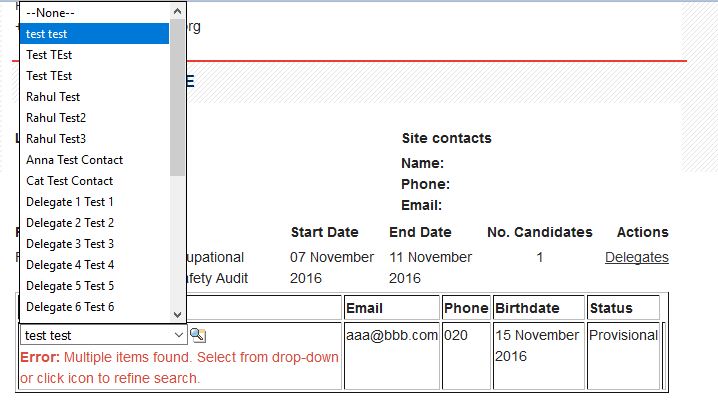The image size is (718, 412).
Task: Pick 'Rahul Test2' in the dropdown list
Action: pos(56,118)
